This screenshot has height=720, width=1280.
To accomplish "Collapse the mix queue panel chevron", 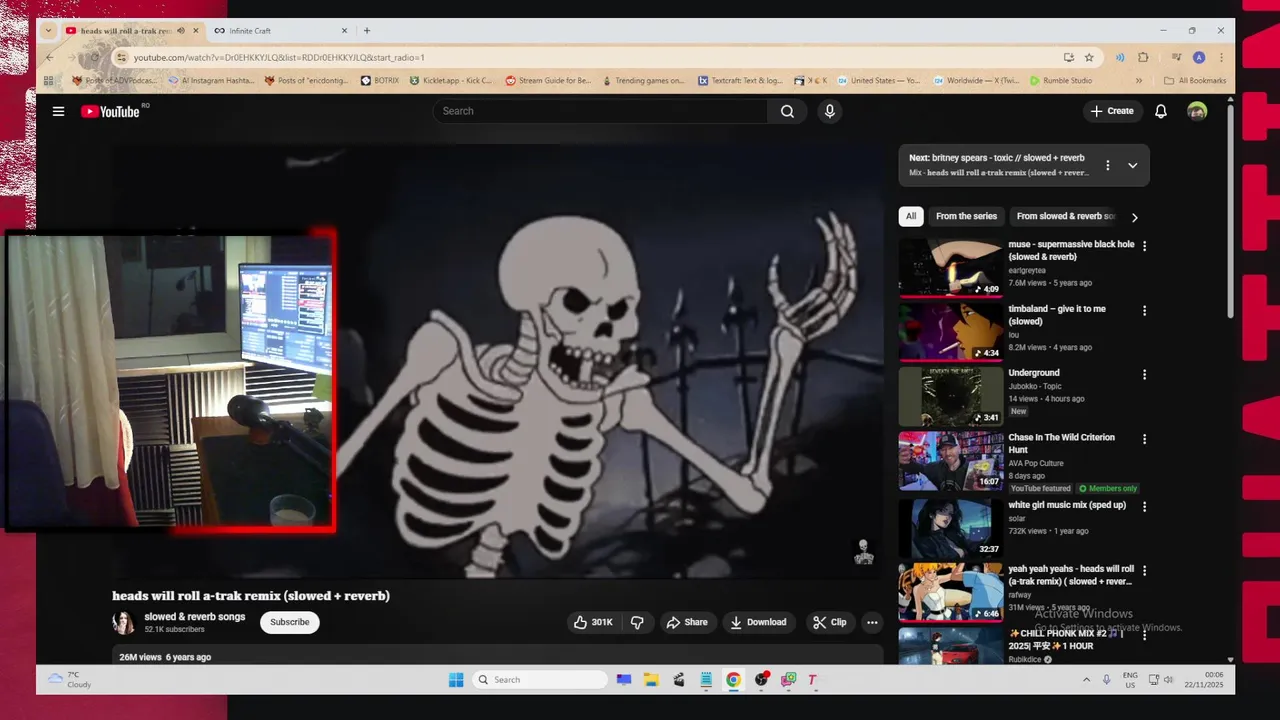I will coord(1132,165).
